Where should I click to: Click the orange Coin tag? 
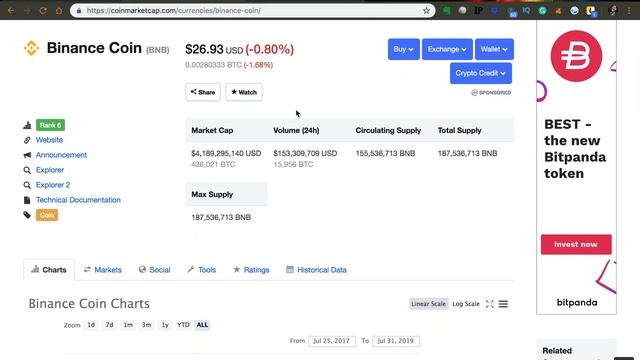[47, 215]
